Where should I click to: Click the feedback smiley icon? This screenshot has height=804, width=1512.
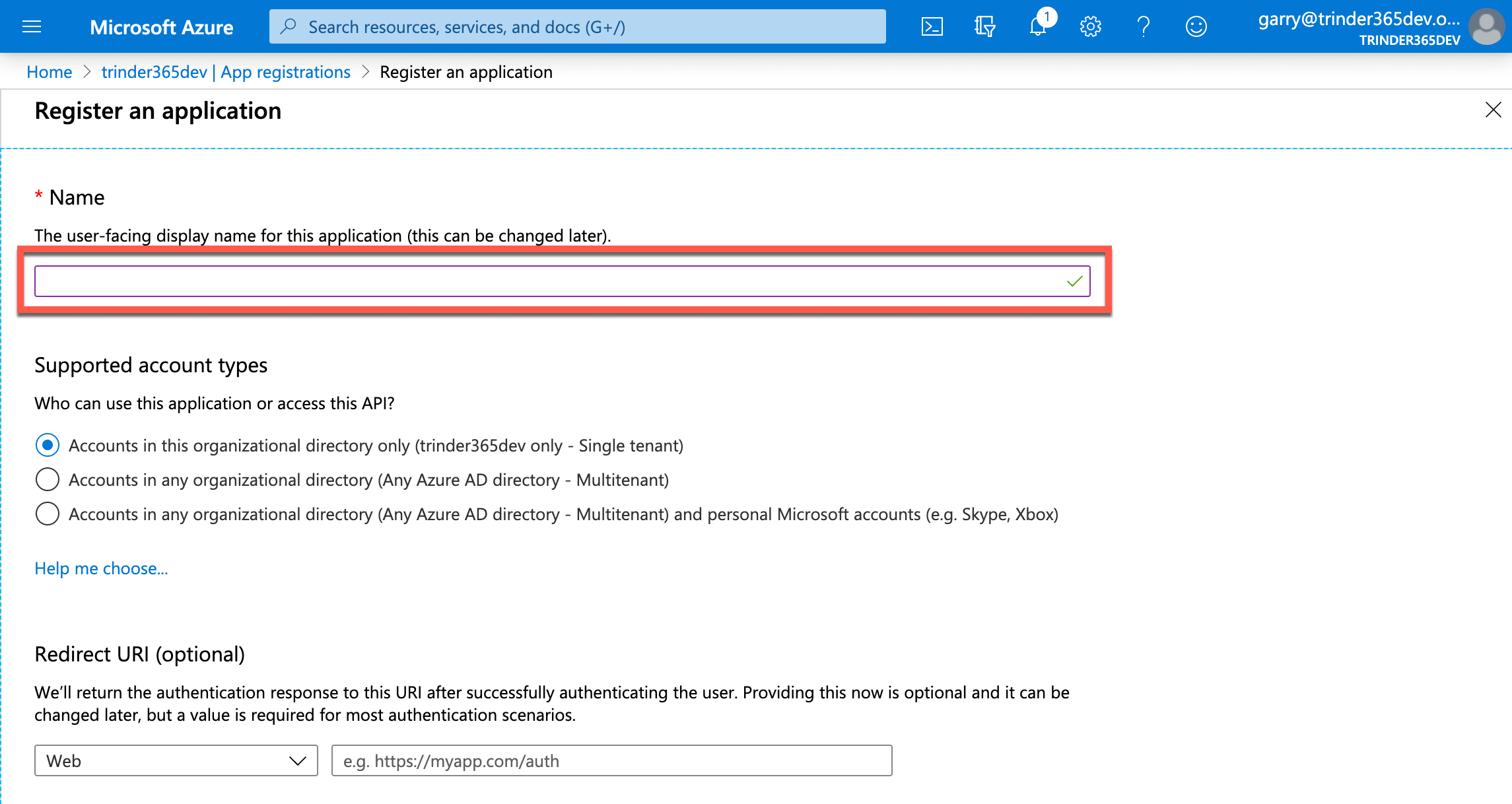(x=1196, y=26)
